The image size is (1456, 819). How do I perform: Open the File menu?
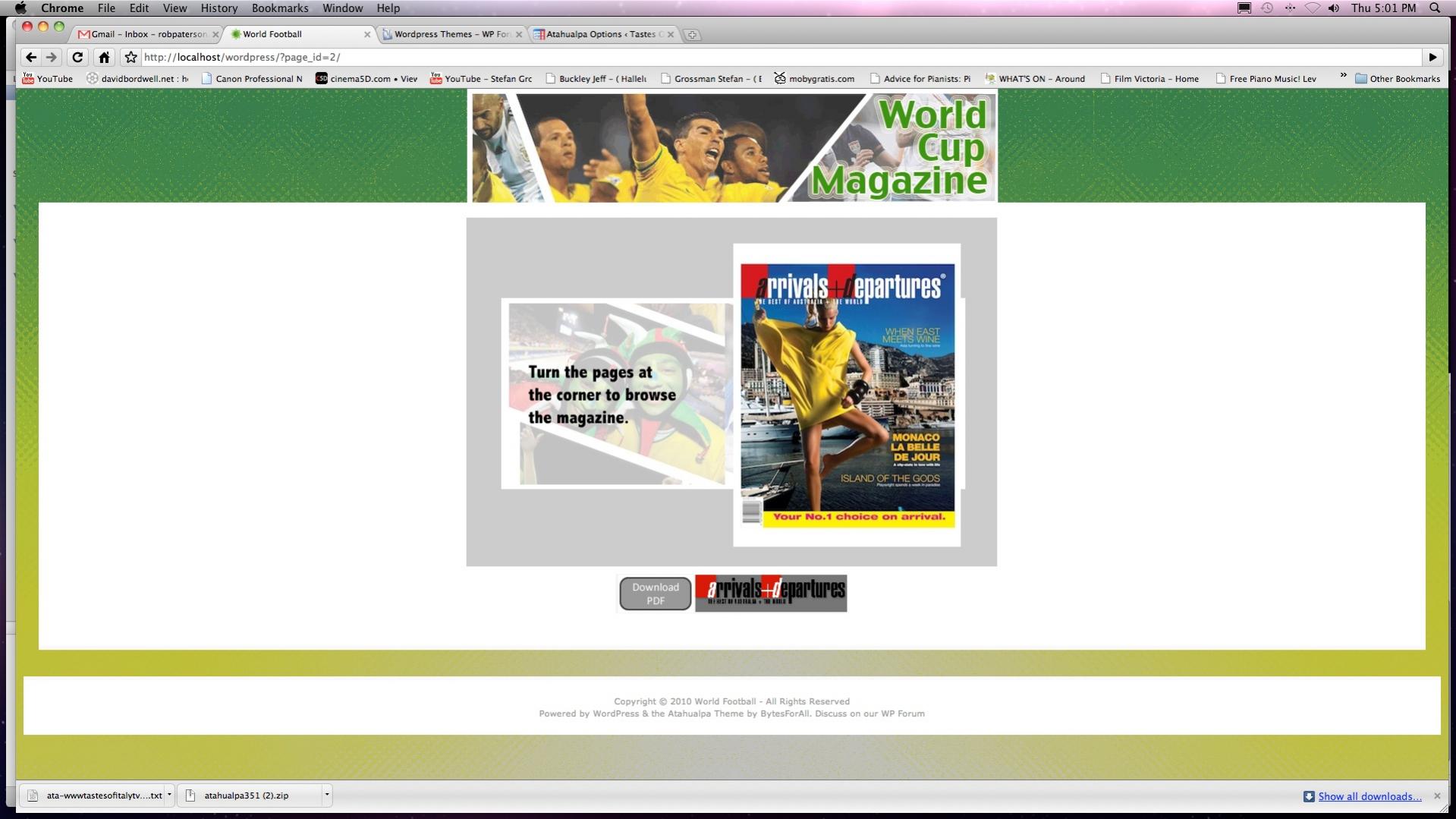coord(106,8)
